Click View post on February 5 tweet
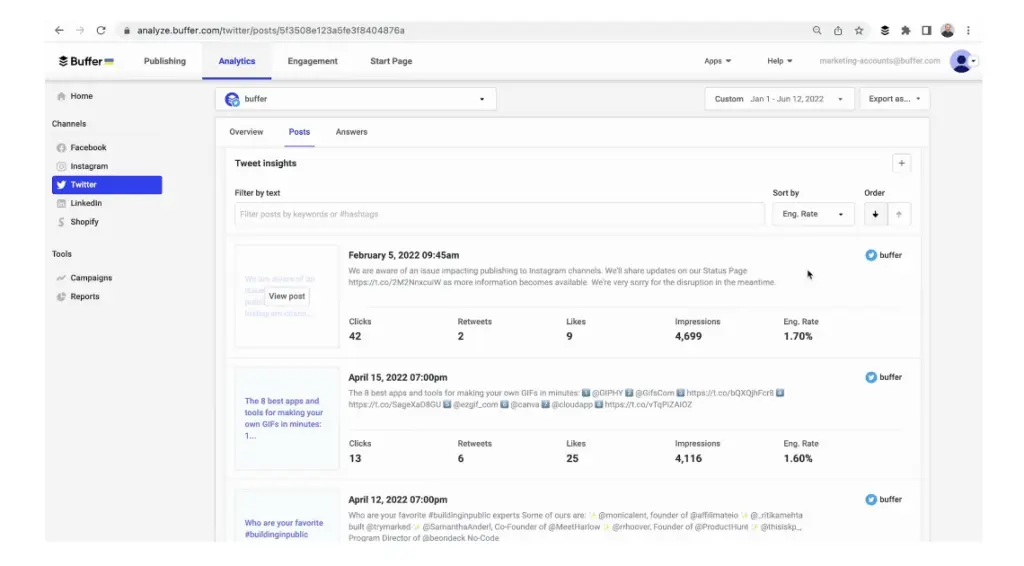The height and width of the screenshot is (566, 1024). [x=287, y=296]
